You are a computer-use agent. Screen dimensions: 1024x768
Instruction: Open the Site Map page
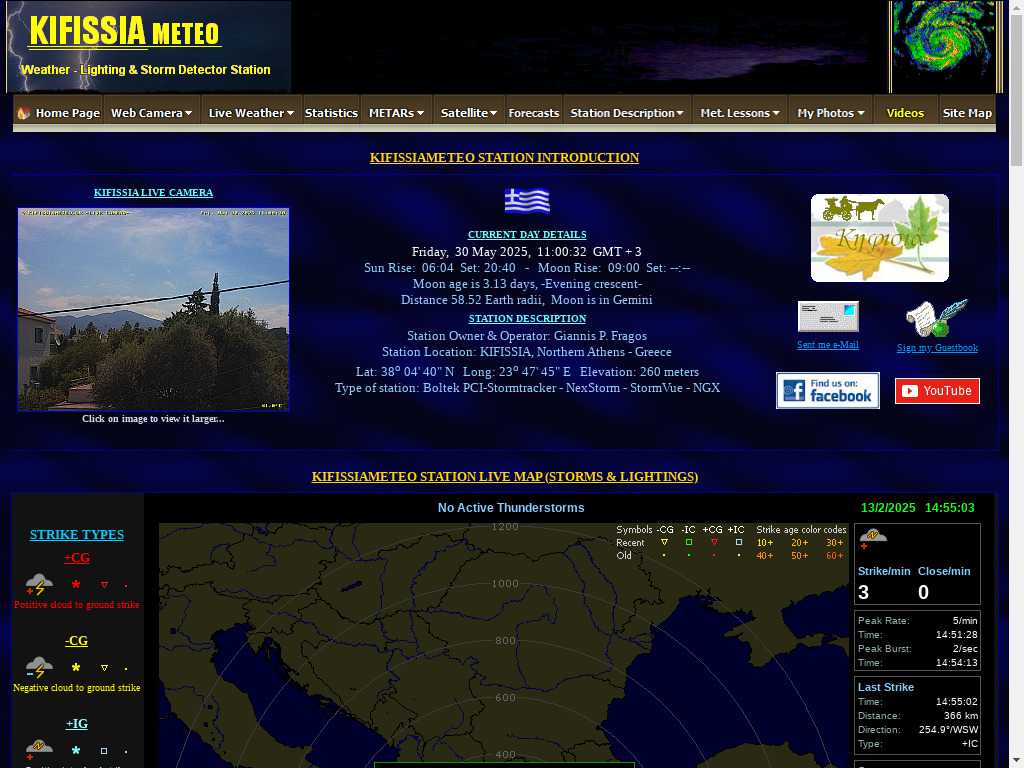click(x=967, y=113)
